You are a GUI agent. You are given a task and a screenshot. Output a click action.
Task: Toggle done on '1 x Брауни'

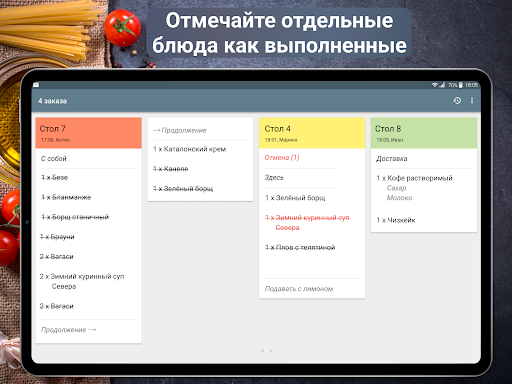(x=57, y=237)
